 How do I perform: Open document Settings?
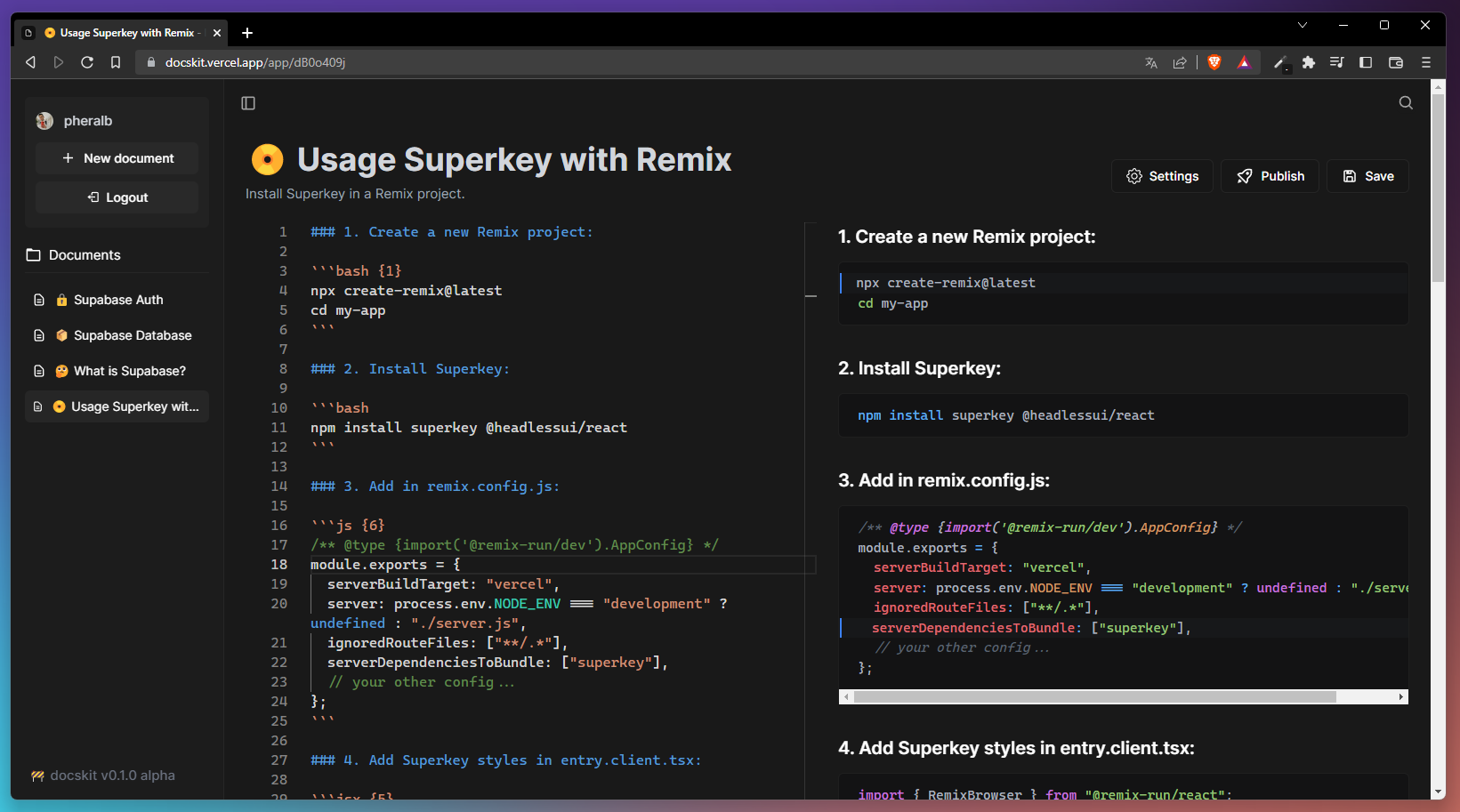click(x=1162, y=176)
